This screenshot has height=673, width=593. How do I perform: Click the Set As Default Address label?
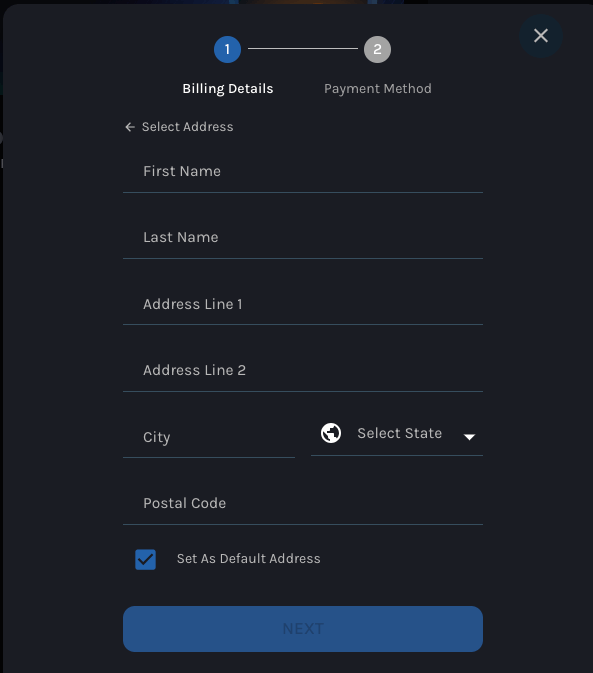pyautogui.click(x=248, y=559)
